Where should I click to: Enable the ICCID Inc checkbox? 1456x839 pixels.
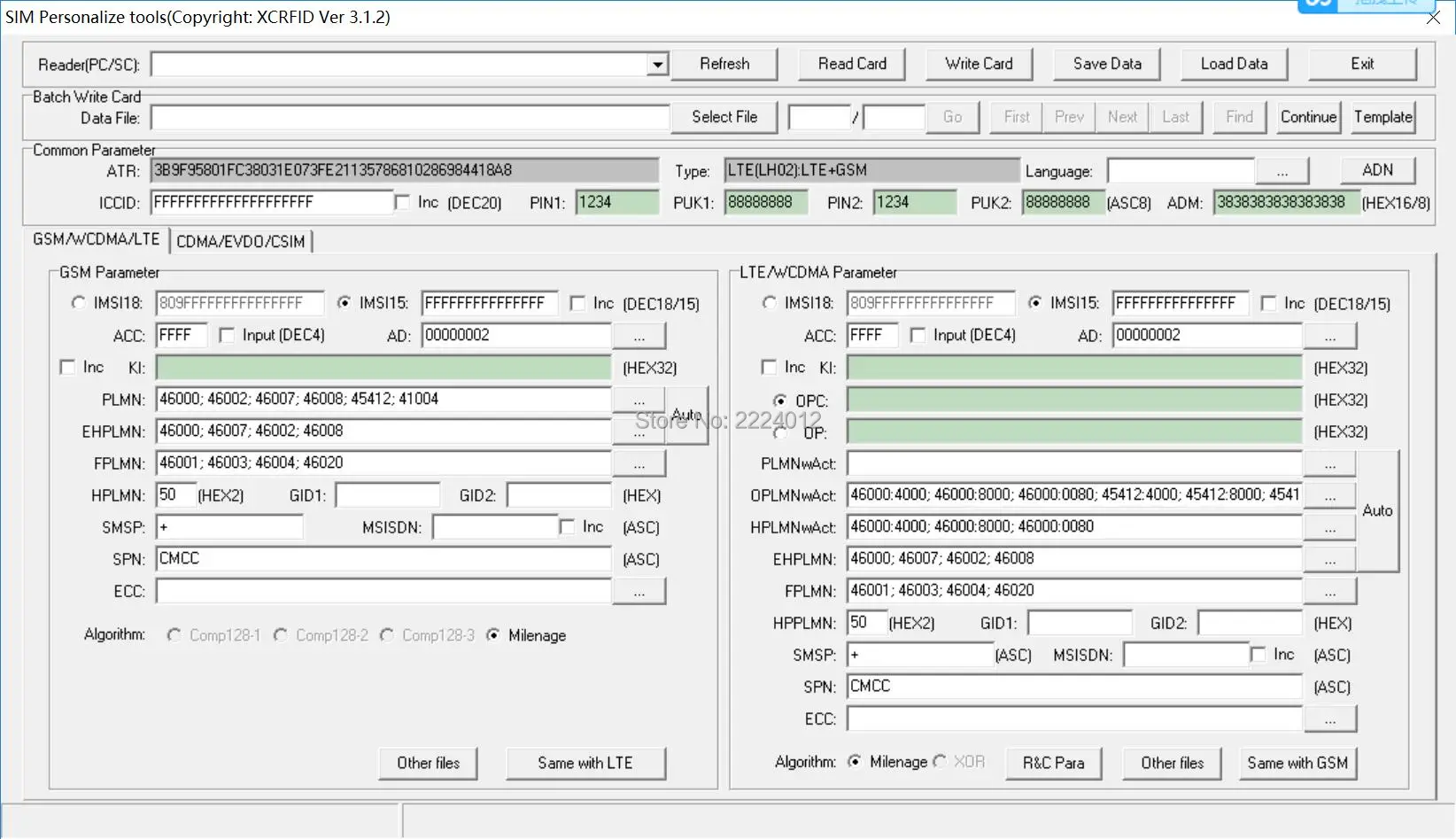(403, 203)
